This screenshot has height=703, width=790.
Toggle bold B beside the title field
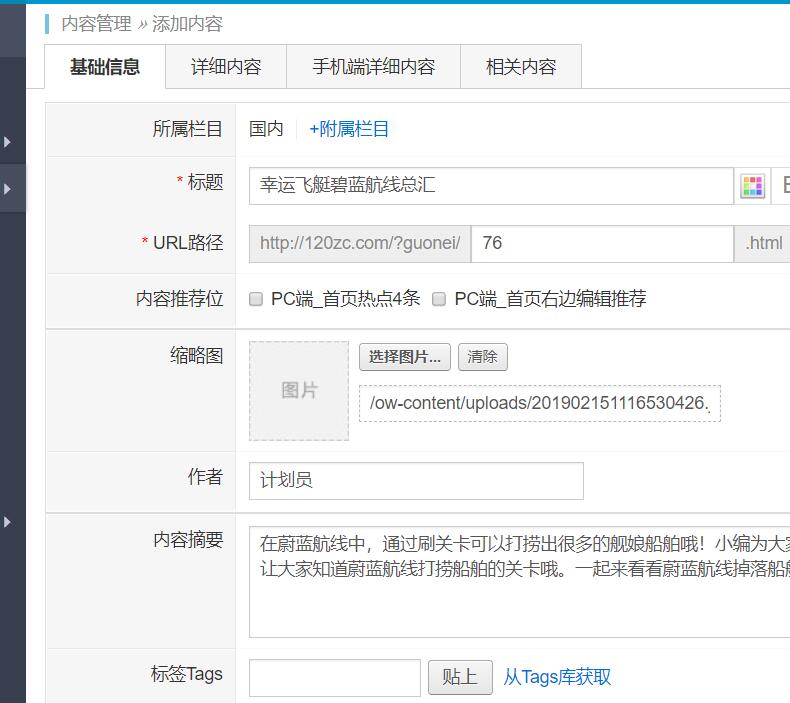pyautogui.click(x=785, y=186)
